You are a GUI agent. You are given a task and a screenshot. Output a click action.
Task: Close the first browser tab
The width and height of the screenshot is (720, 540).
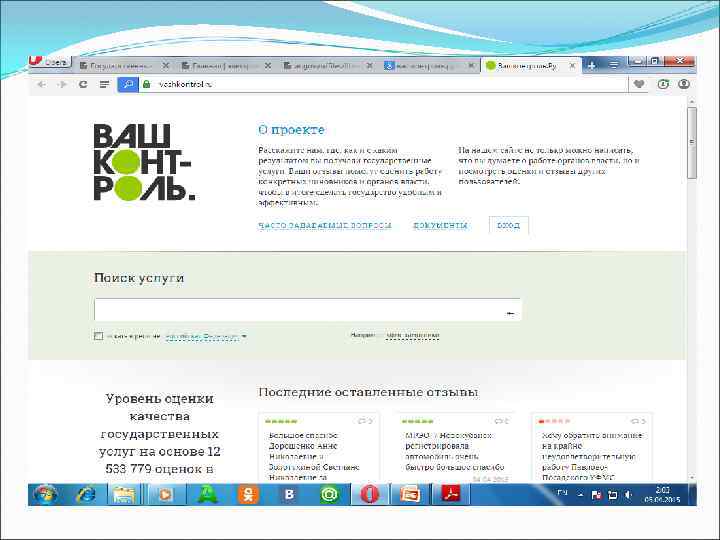click(x=166, y=66)
